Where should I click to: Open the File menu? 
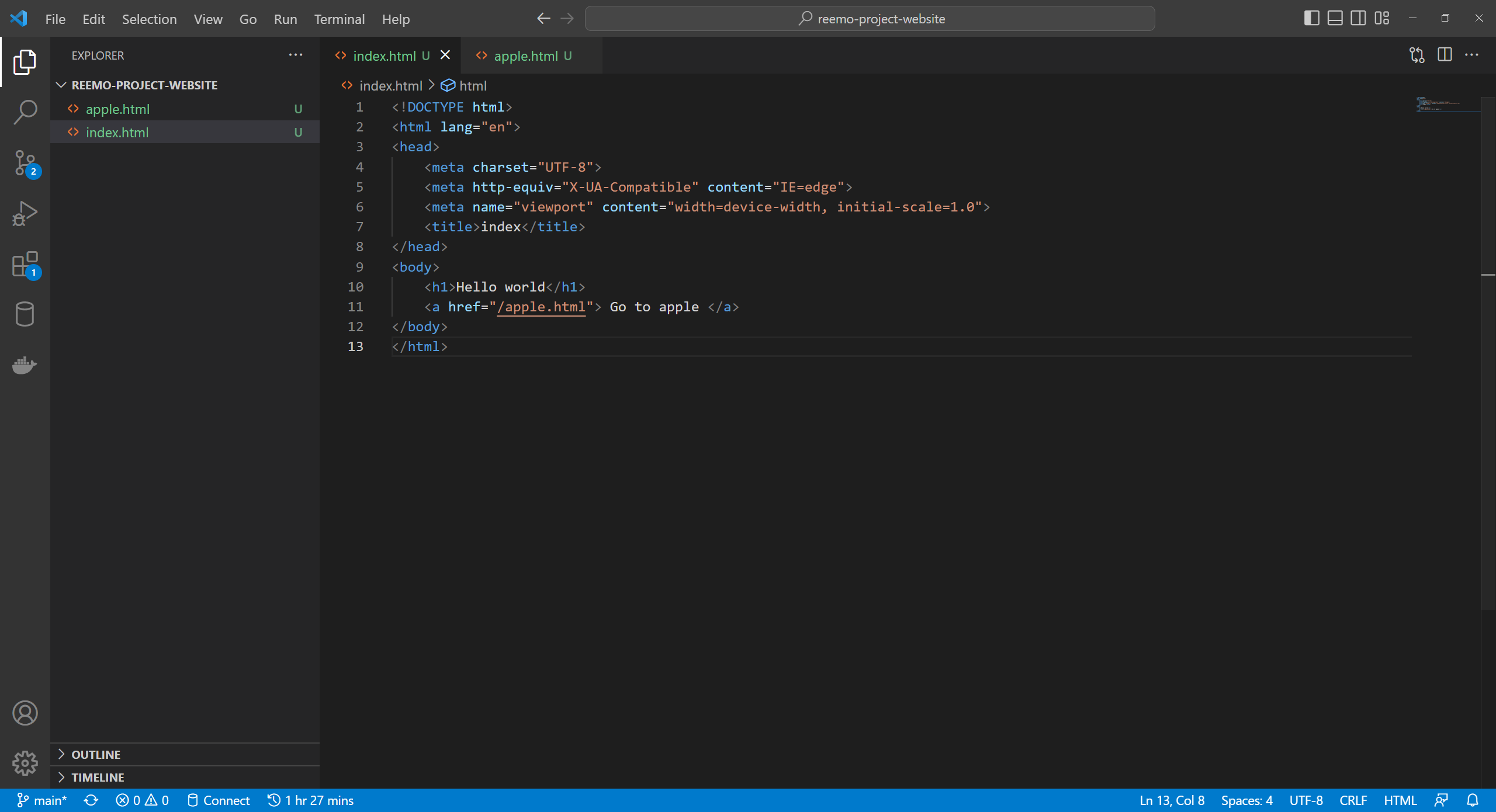pyautogui.click(x=56, y=19)
